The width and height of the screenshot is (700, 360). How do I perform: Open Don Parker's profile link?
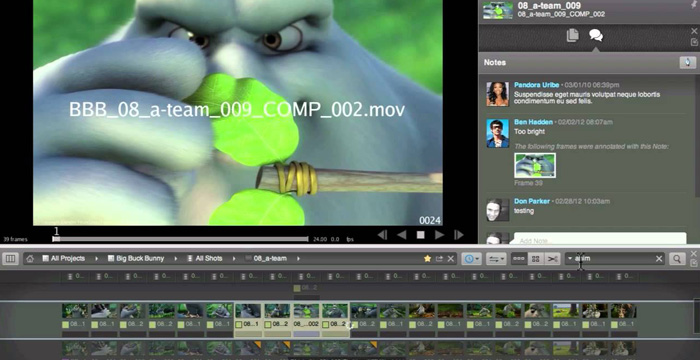532,201
